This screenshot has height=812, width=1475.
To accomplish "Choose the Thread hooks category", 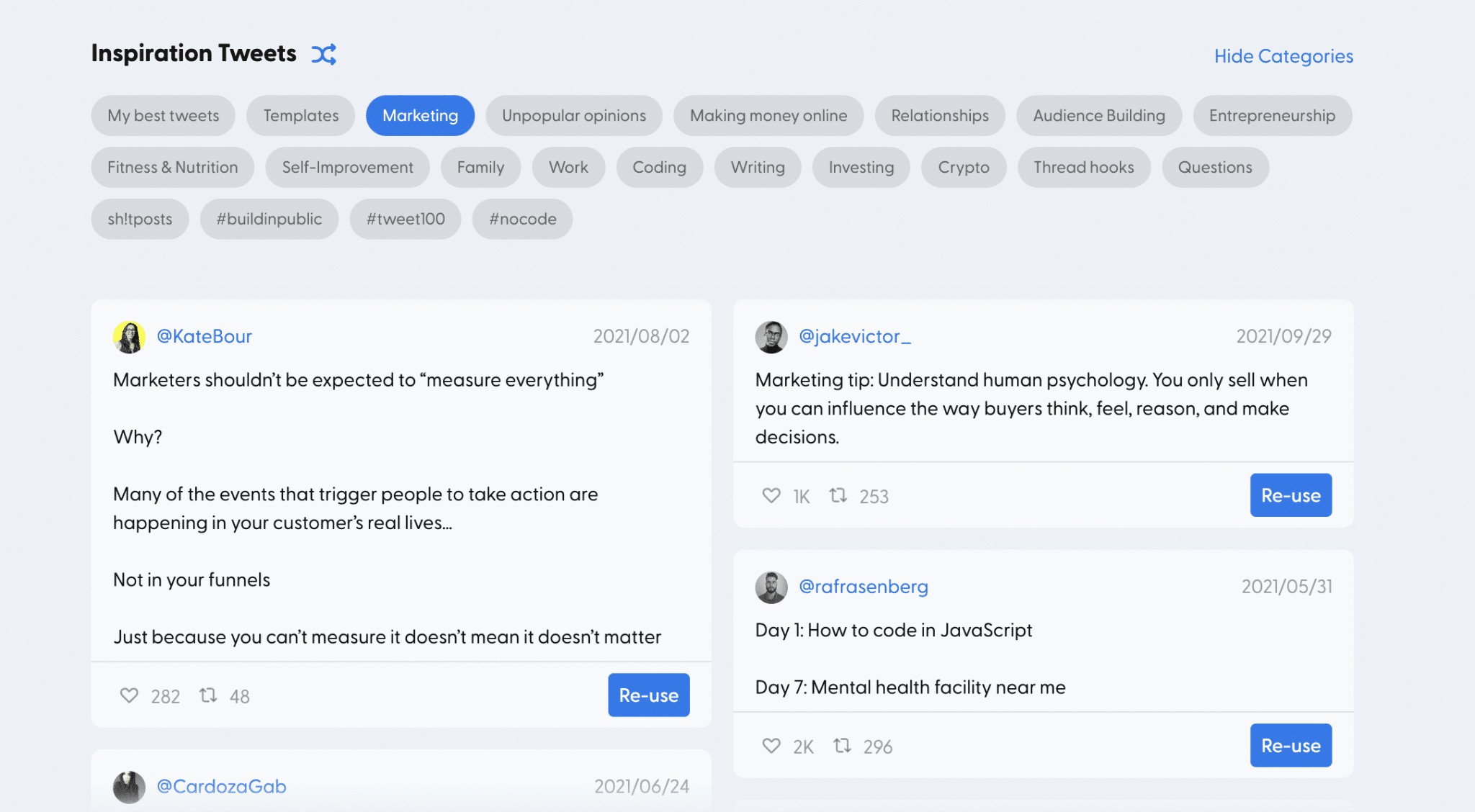I will (x=1084, y=167).
